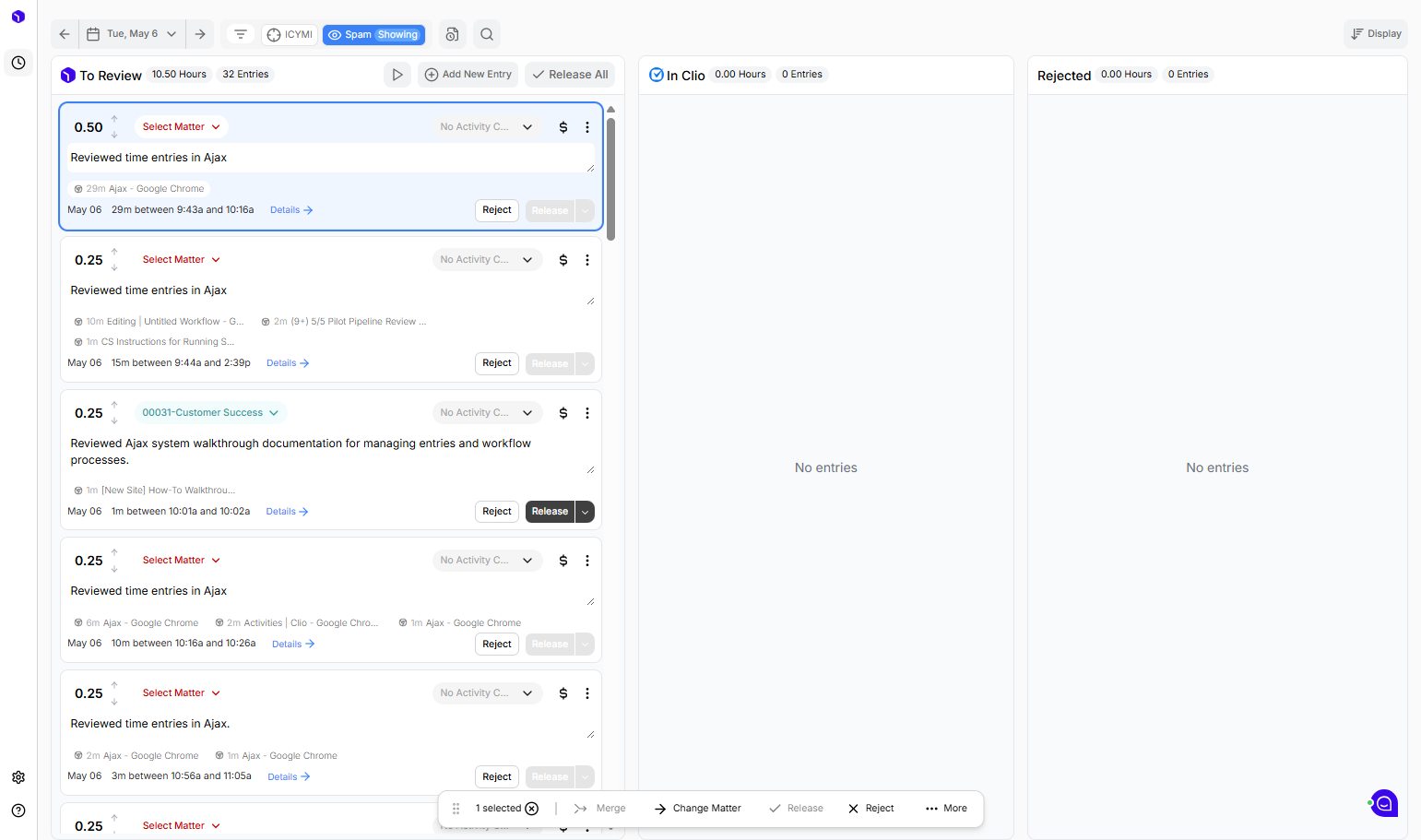Open the search magnifier icon

point(487,34)
